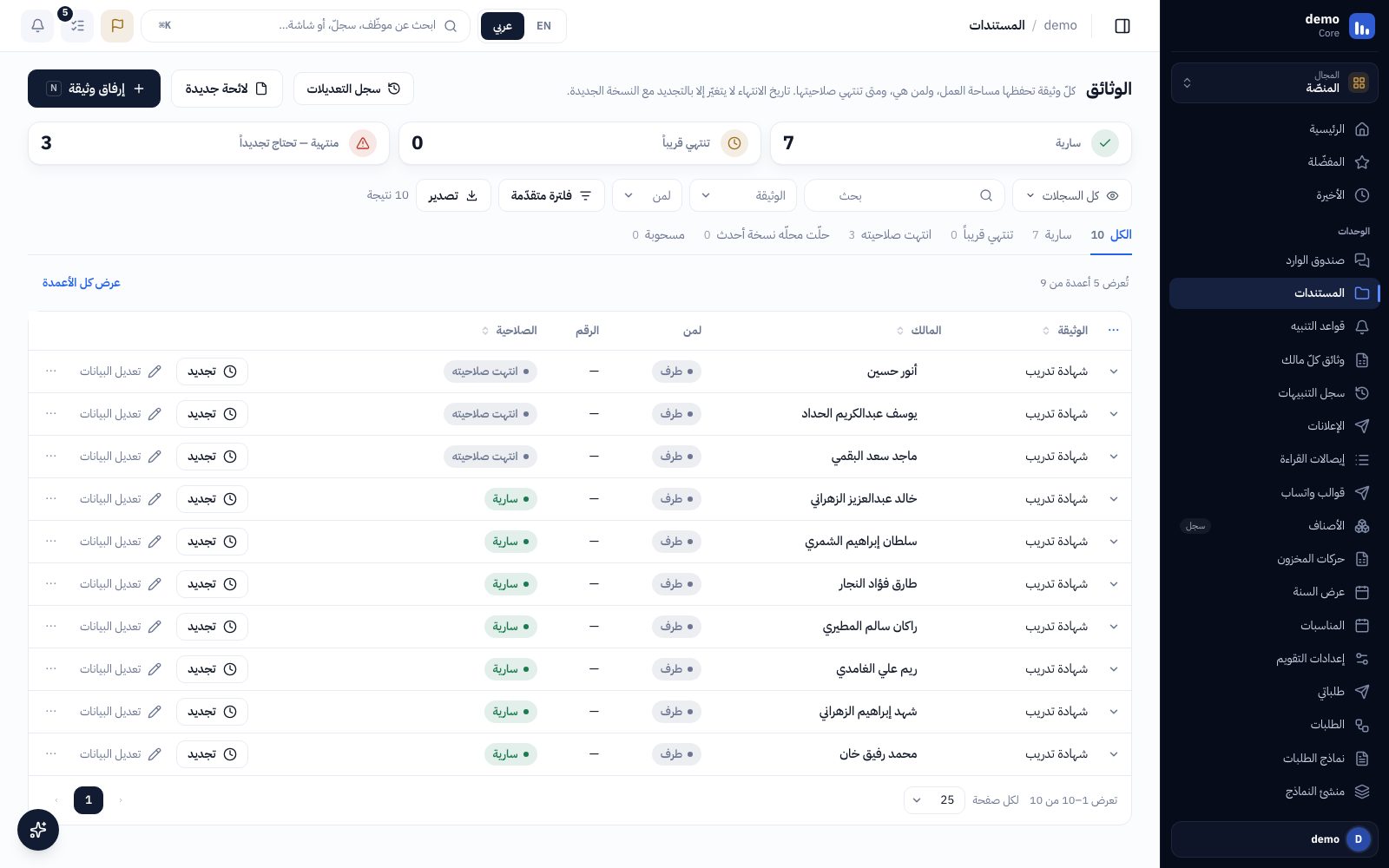Click the orange flag icon
The width and height of the screenshot is (1389, 868).
pos(117,26)
